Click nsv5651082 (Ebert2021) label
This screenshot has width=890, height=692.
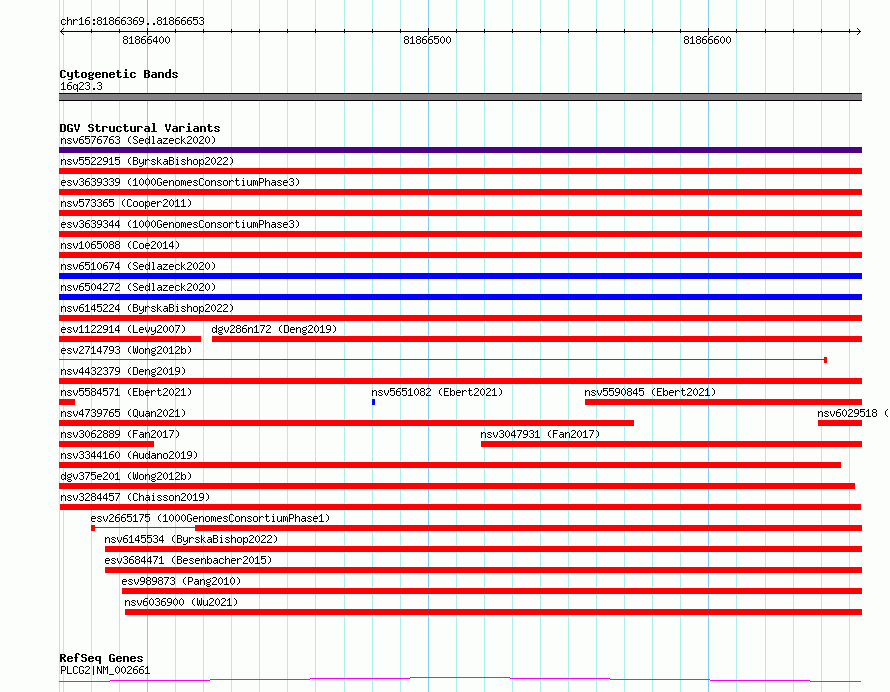(x=437, y=392)
